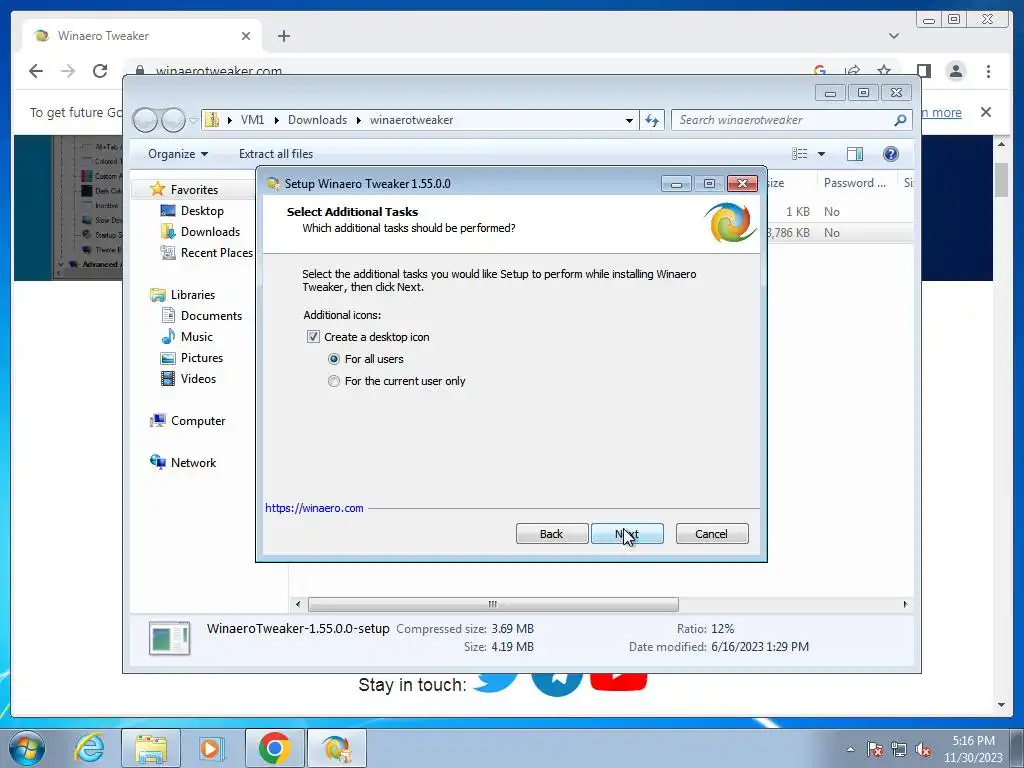This screenshot has width=1024, height=768.
Task: Click the muted volume tray icon
Action: (x=923, y=750)
